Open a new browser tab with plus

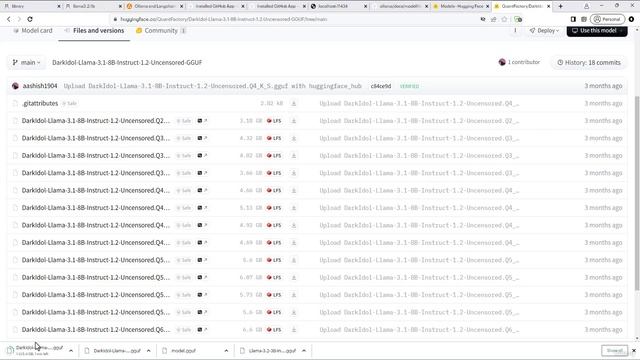[x=560, y=6]
